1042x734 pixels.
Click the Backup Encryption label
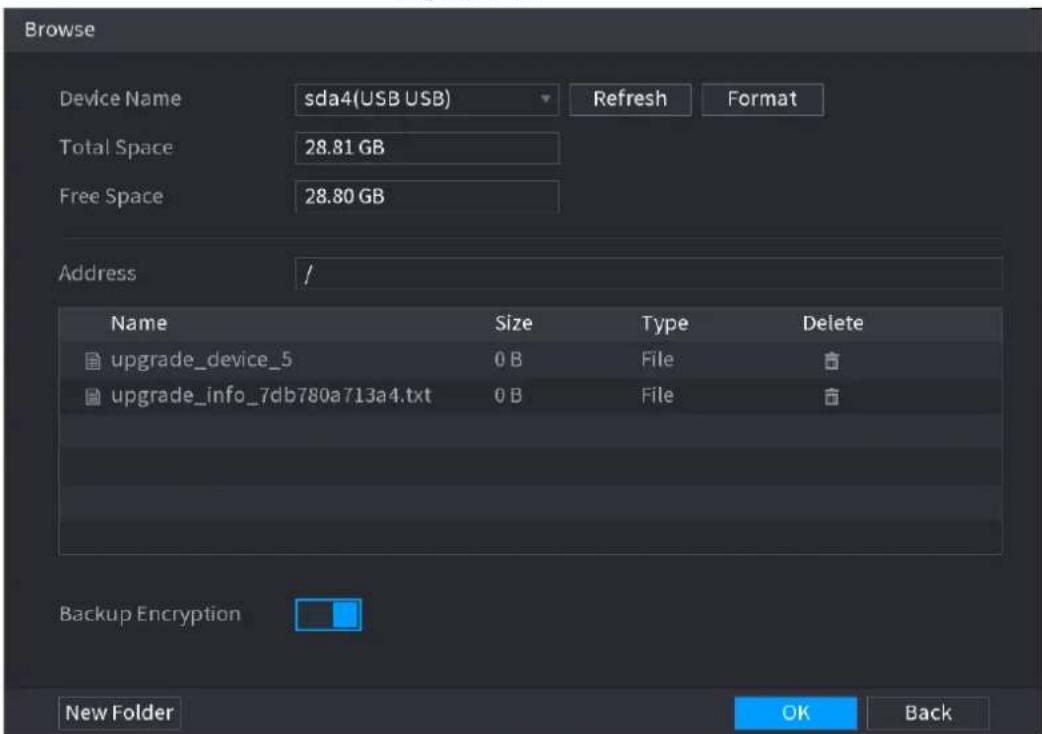[150, 614]
